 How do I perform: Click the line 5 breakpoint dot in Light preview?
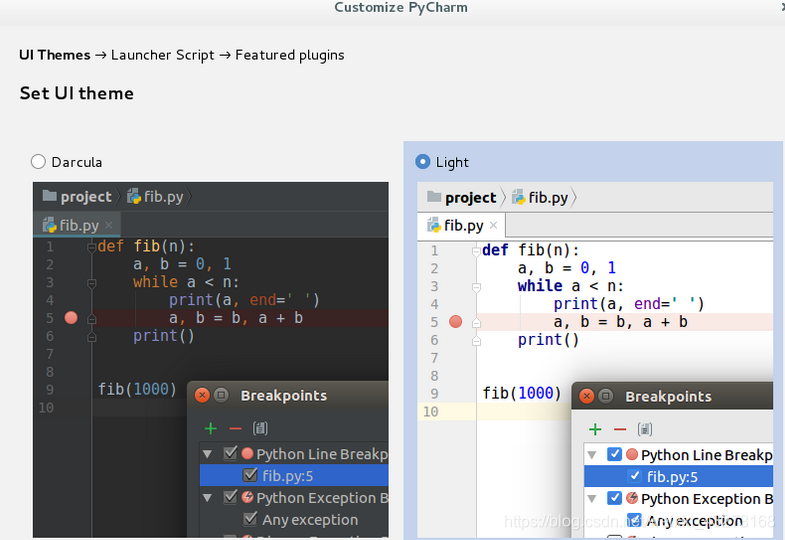coord(456,322)
